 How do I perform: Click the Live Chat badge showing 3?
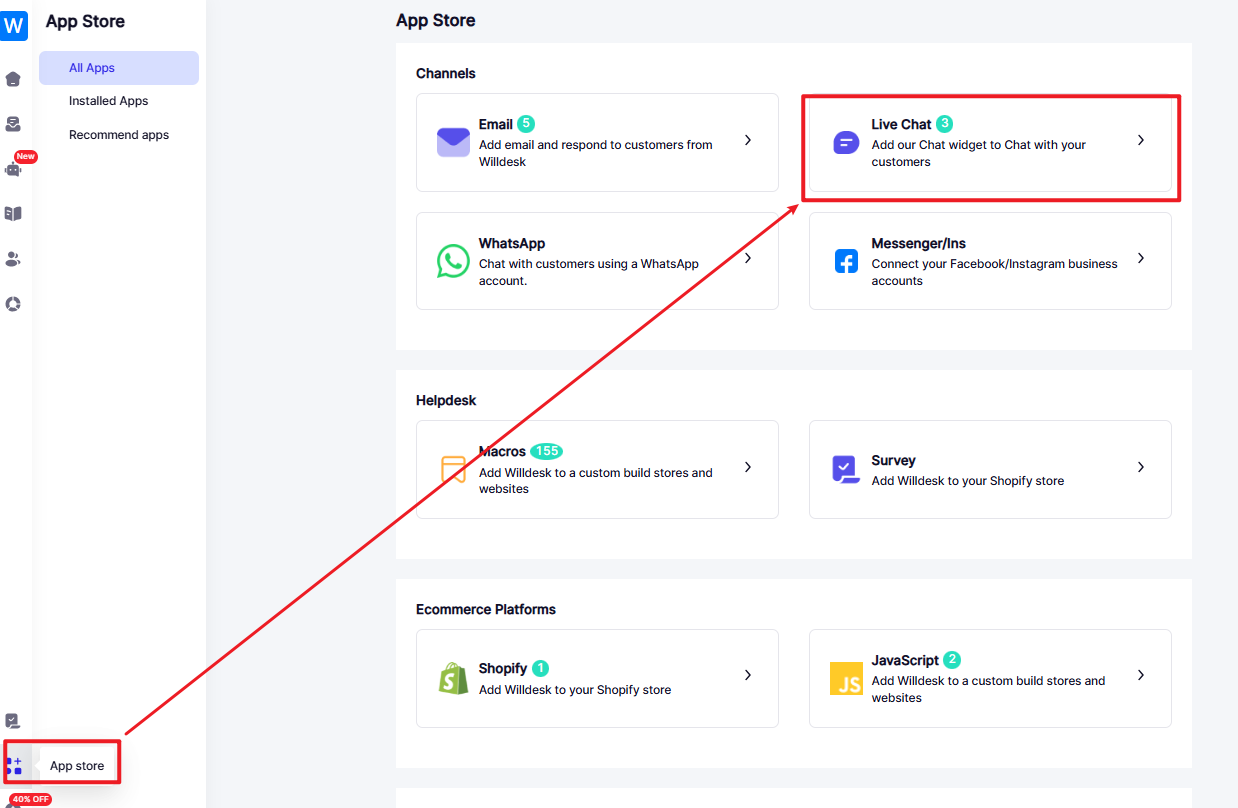944,124
